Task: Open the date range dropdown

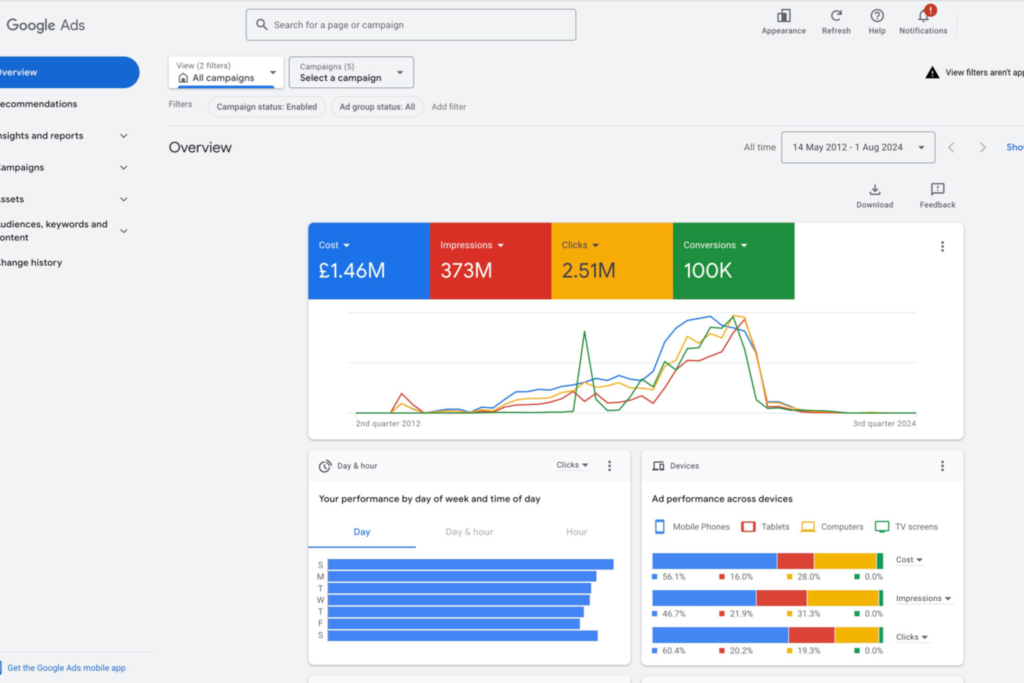Action: tap(858, 147)
